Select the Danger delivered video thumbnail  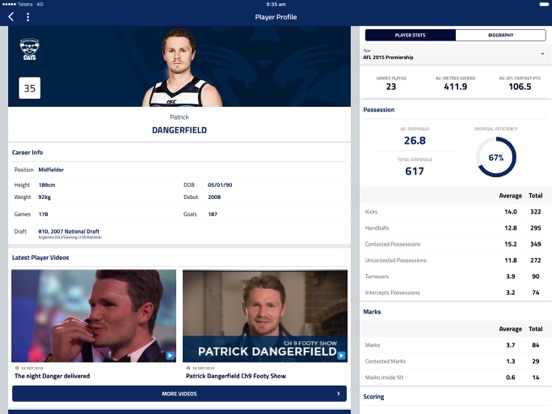coord(94,316)
